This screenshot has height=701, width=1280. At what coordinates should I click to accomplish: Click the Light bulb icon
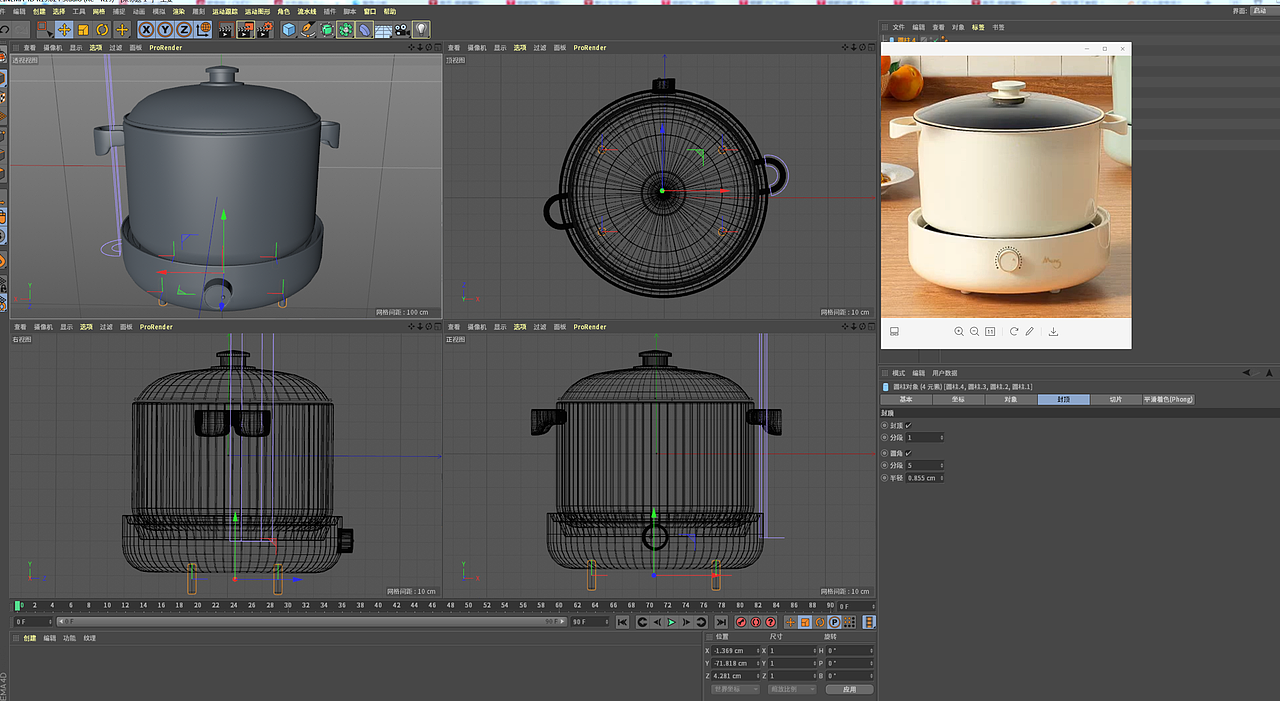pos(421,30)
